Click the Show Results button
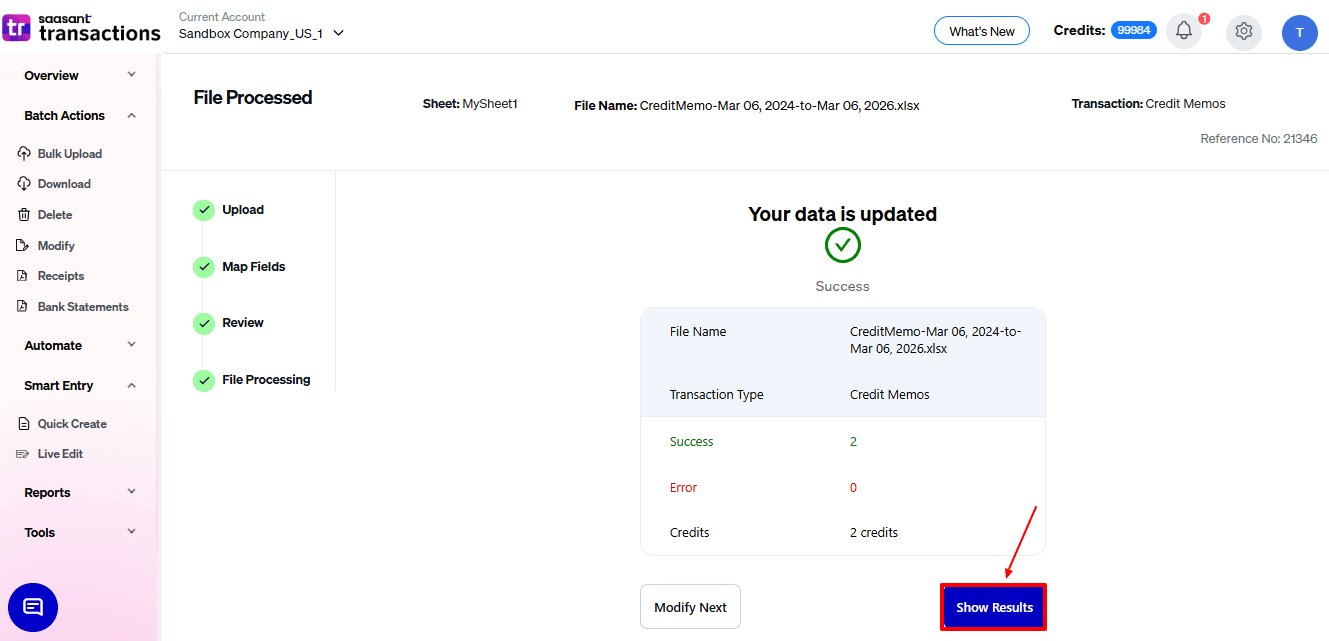 coord(994,607)
